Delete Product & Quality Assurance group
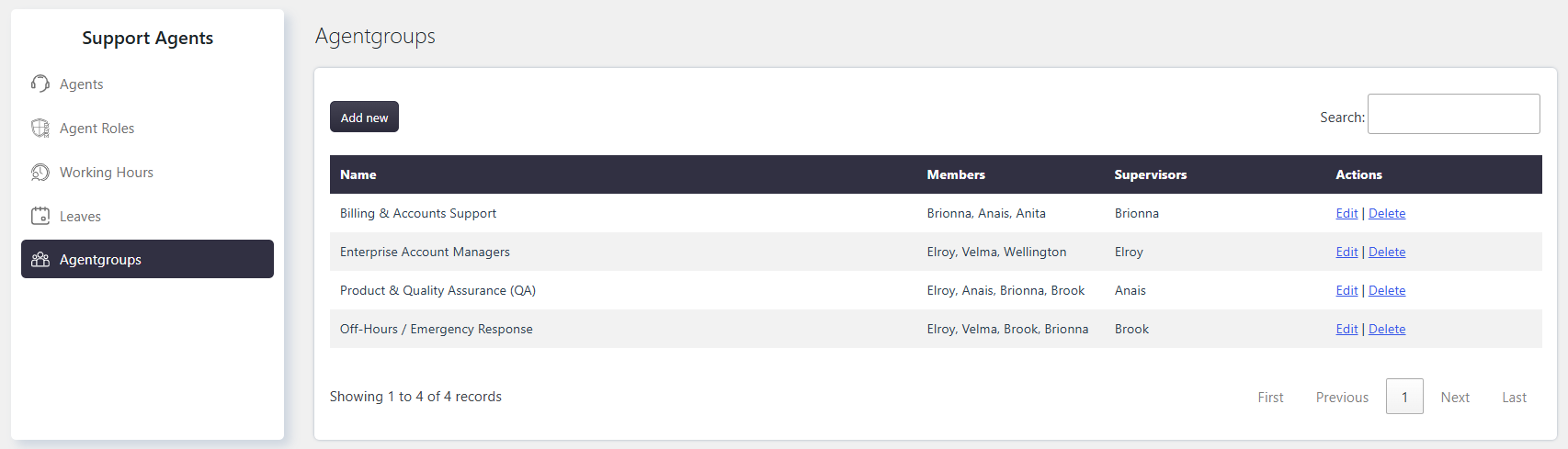Image resolution: width=1568 pixels, height=449 pixels. point(1387,290)
